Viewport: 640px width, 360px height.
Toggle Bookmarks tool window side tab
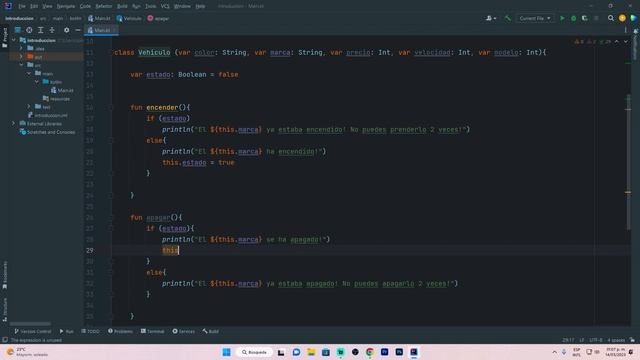[4, 276]
